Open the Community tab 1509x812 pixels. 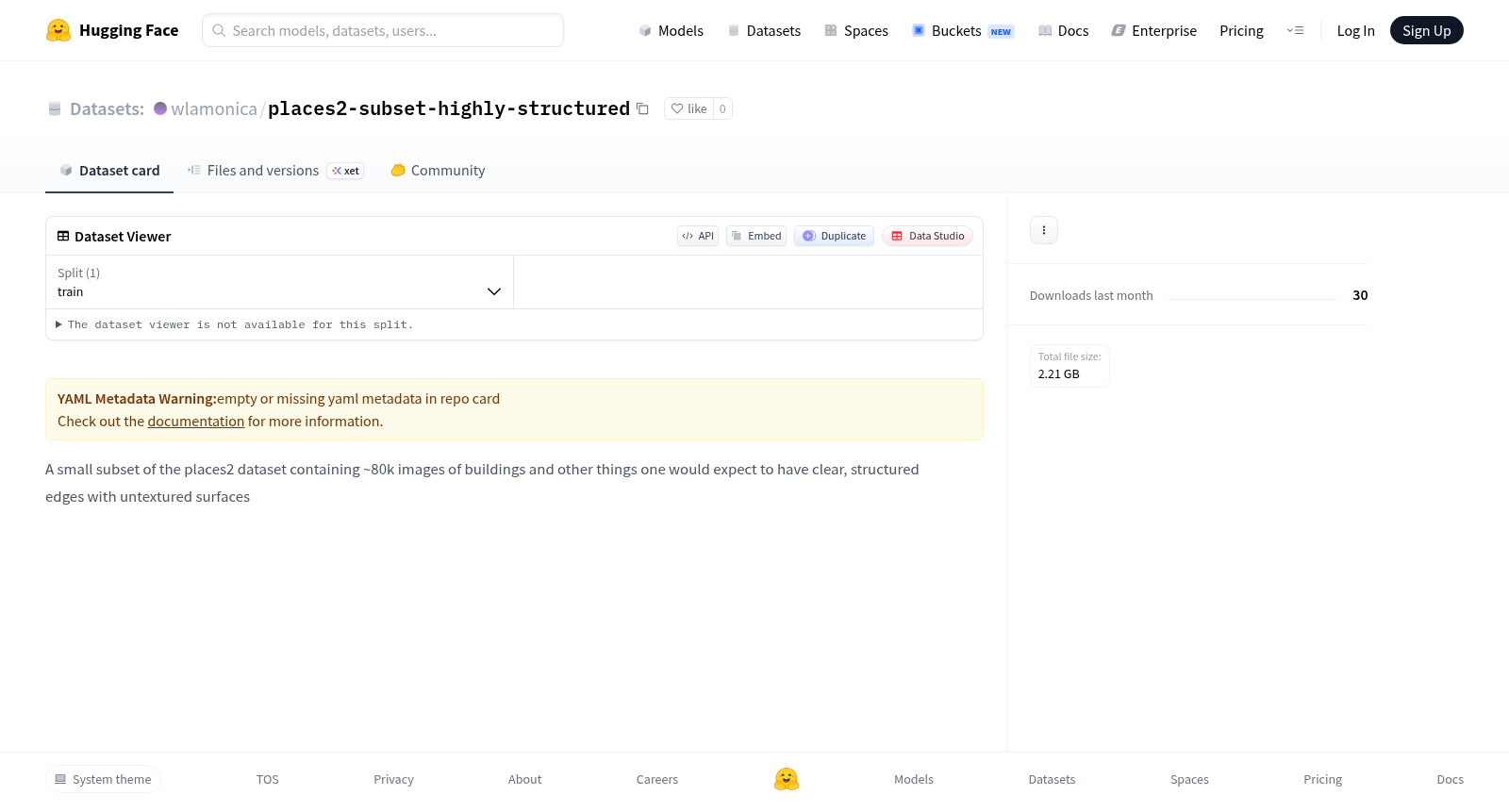pos(438,171)
